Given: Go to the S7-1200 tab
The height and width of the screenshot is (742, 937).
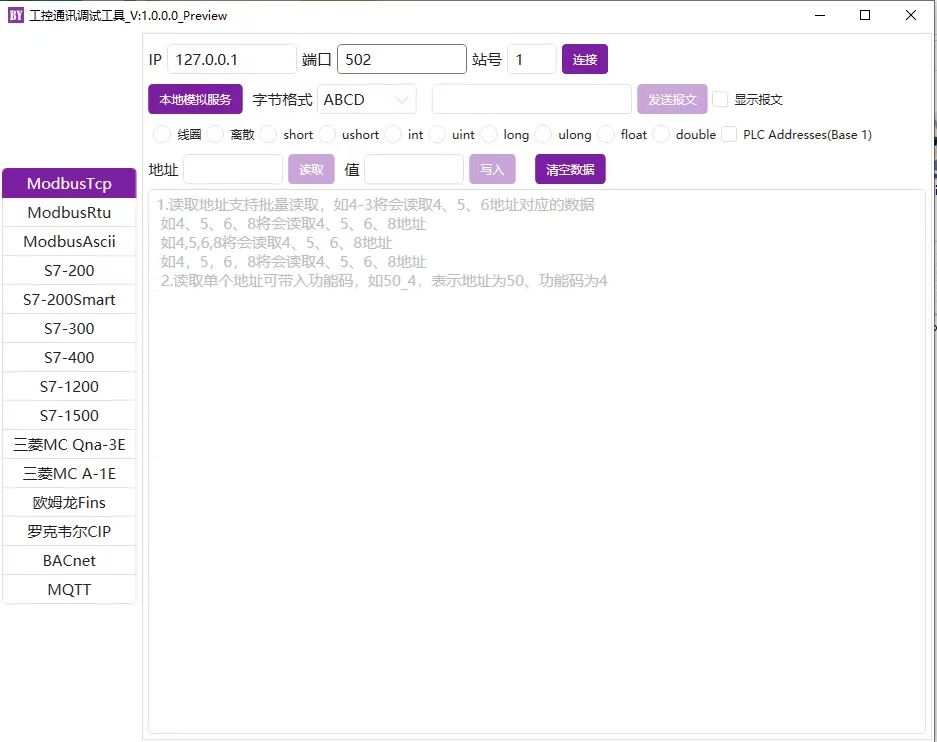Looking at the screenshot, I should [x=69, y=387].
